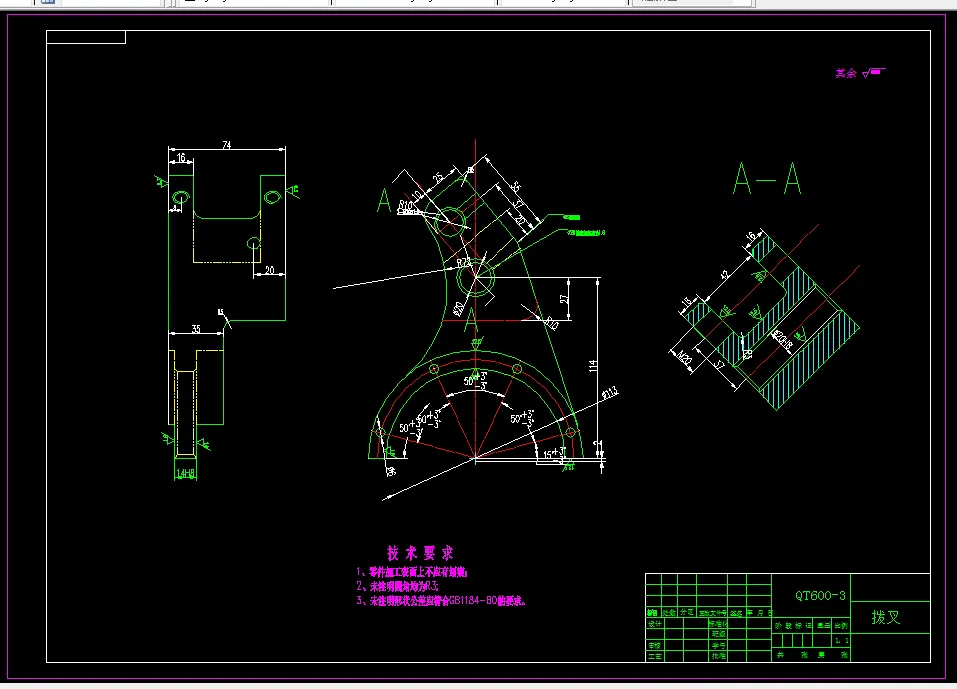Click the 14H8 slot dimension
The width and height of the screenshot is (957, 689).
point(185,474)
